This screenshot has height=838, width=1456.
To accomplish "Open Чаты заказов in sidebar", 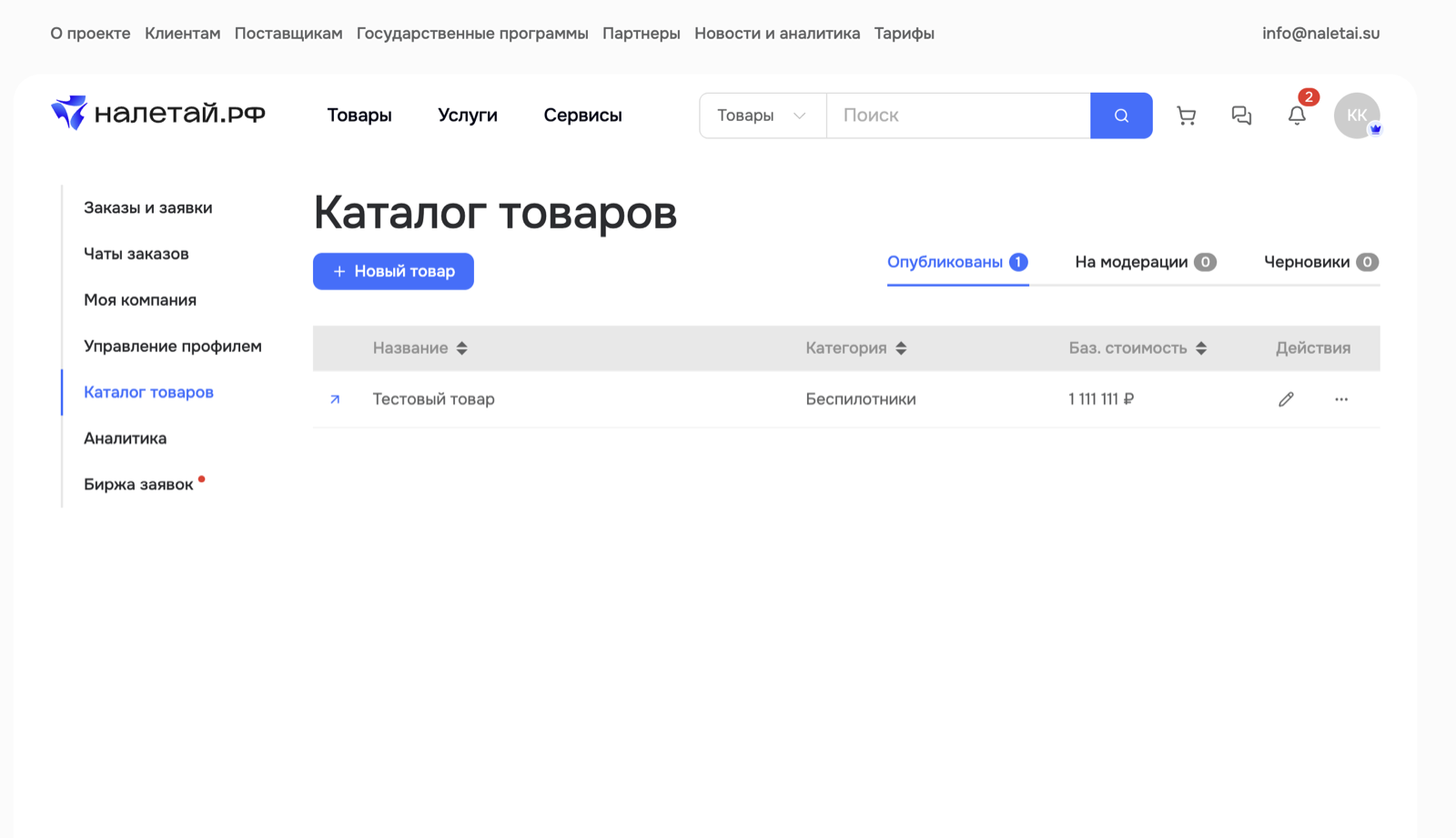I will point(136,254).
